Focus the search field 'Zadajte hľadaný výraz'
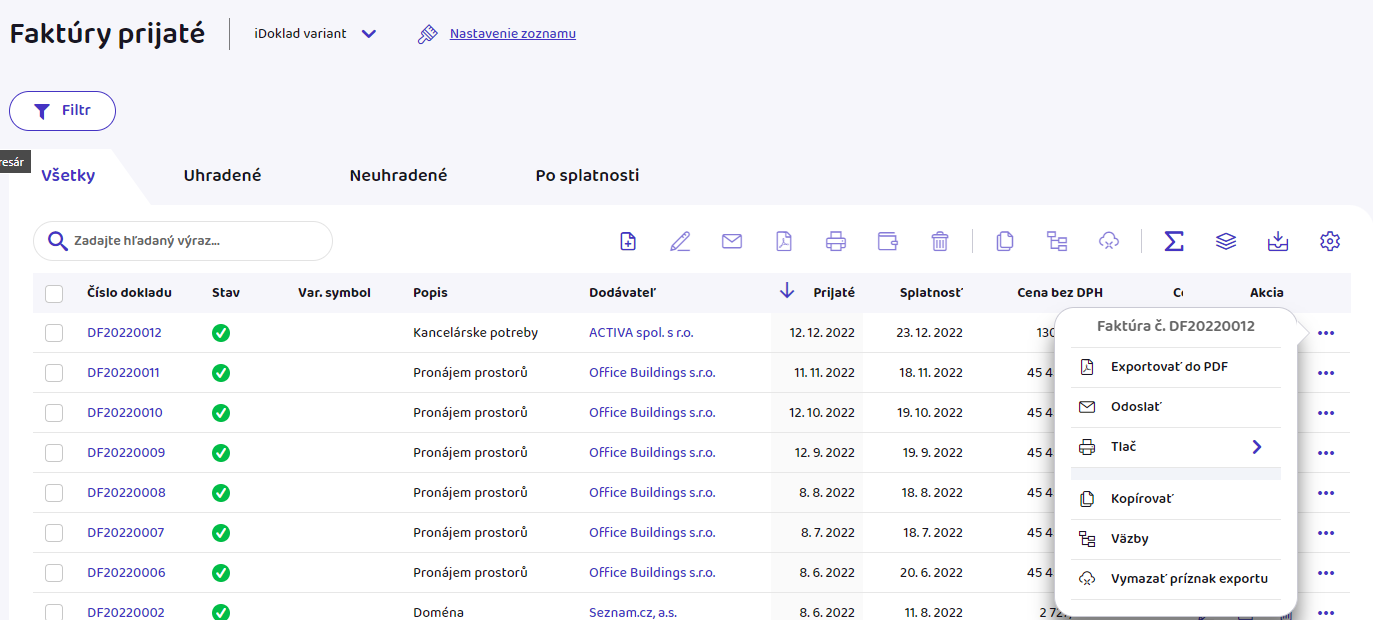 pyautogui.click(x=195, y=241)
